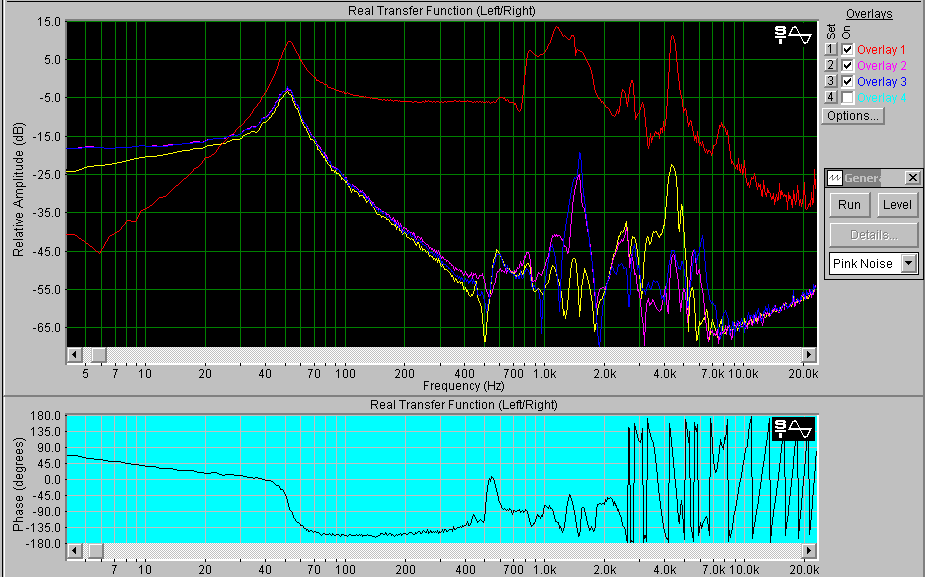Screen dimensions: 925x577
Task: Click the red Overlay 1 label
Action: 881,50
